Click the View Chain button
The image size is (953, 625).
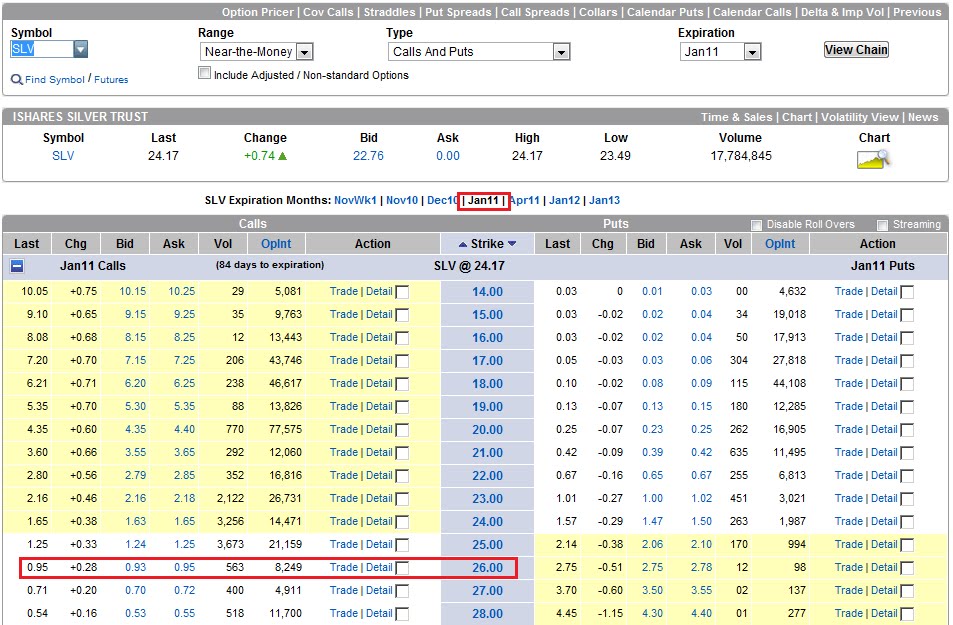pyautogui.click(x=856, y=50)
